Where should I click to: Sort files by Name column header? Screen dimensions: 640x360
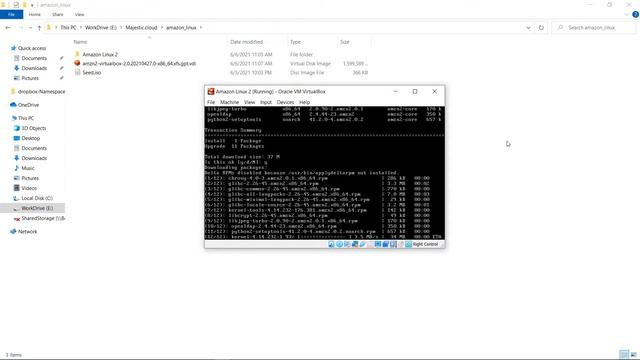(x=80, y=42)
